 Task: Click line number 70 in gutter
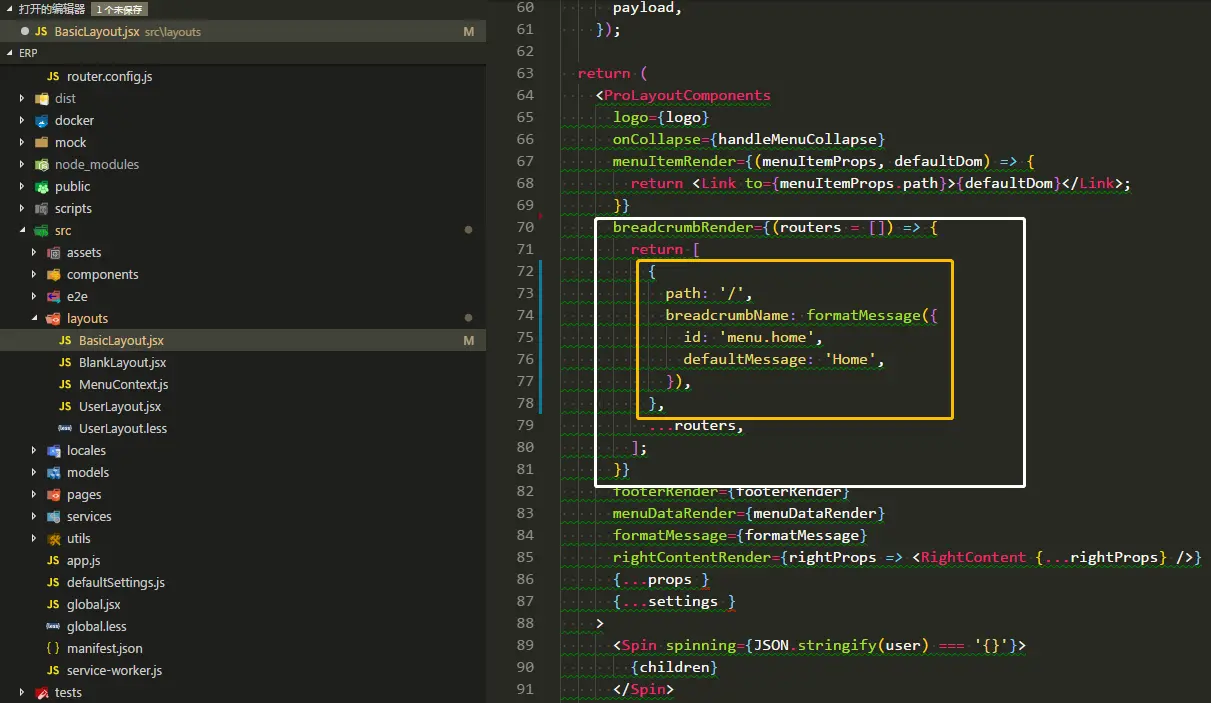(x=524, y=227)
